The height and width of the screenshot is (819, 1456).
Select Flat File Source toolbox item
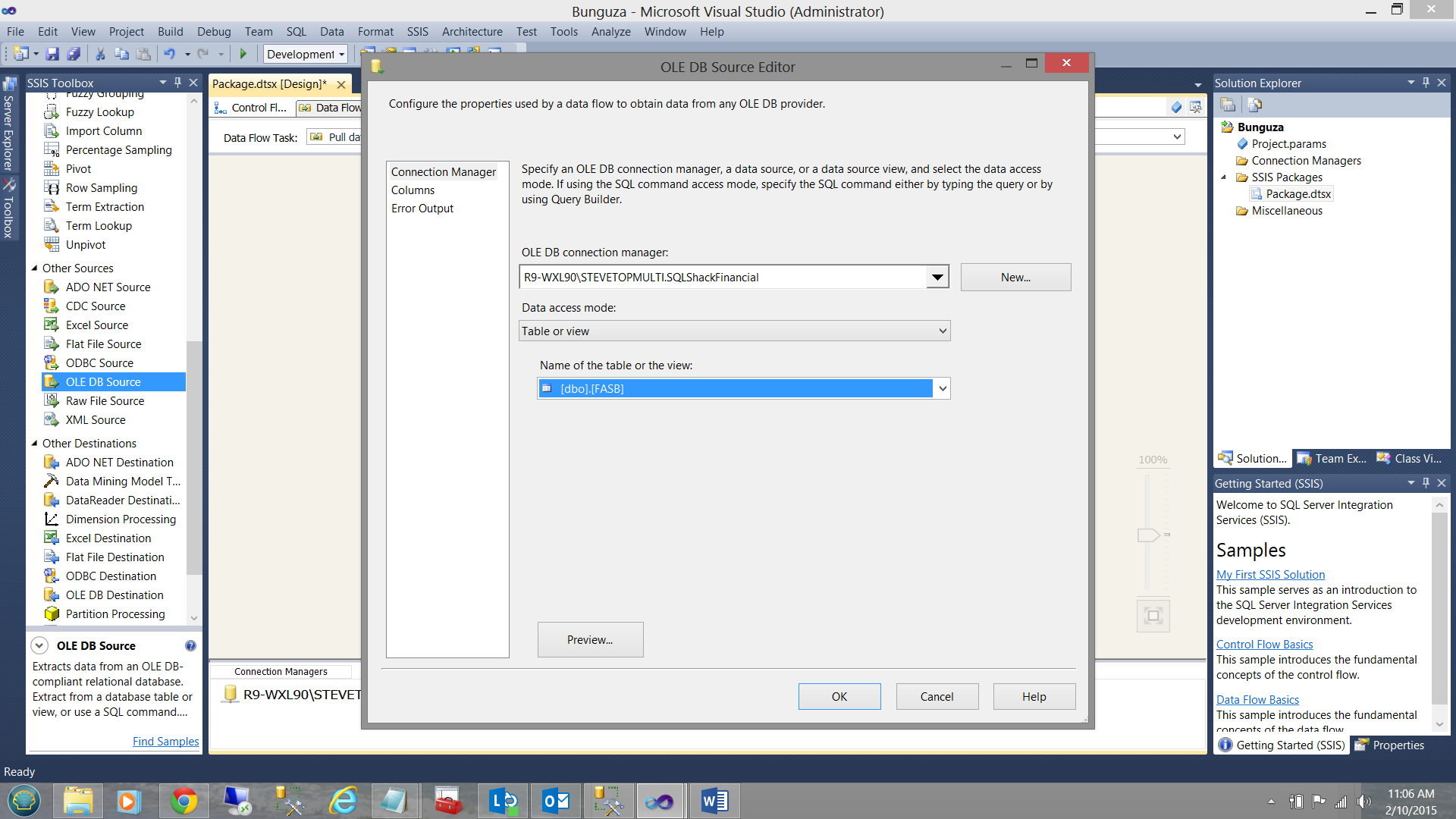(x=103, y=344)
